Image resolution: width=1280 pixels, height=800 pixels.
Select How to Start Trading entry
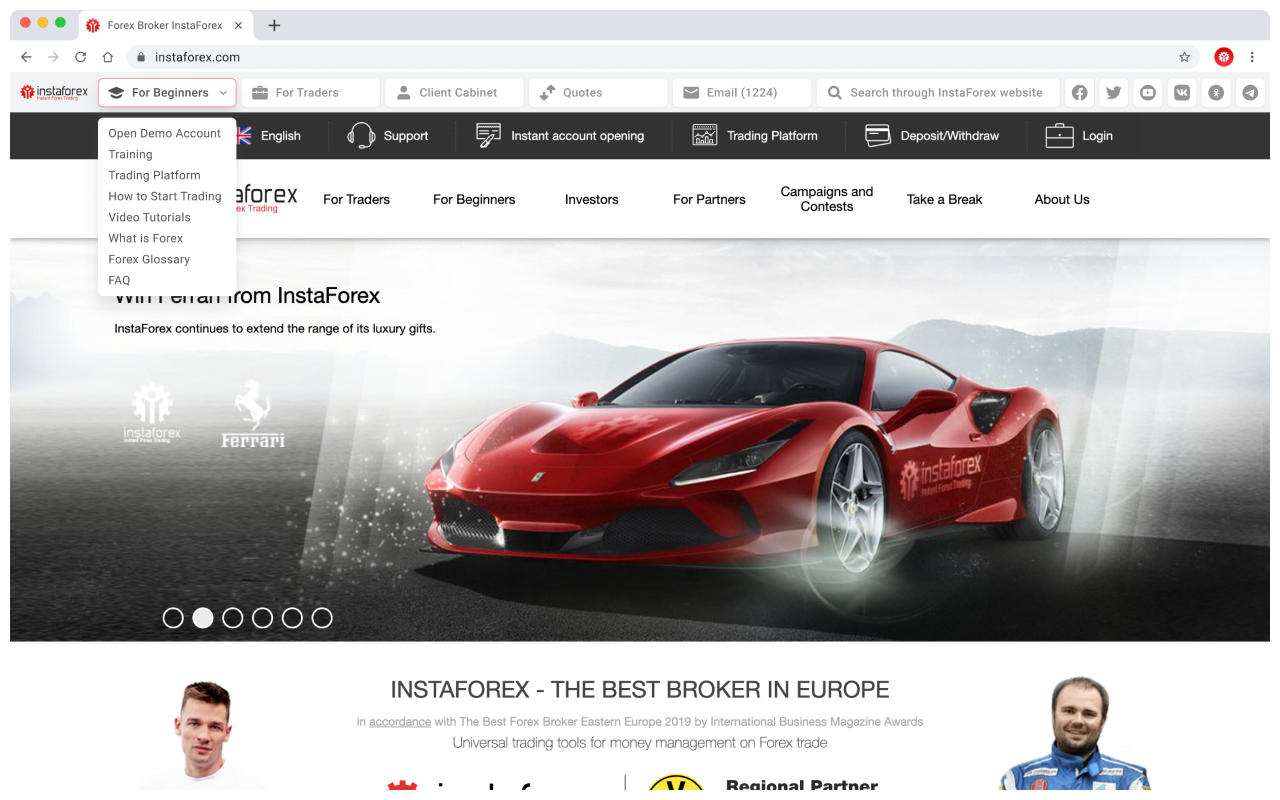pos(165,196)
